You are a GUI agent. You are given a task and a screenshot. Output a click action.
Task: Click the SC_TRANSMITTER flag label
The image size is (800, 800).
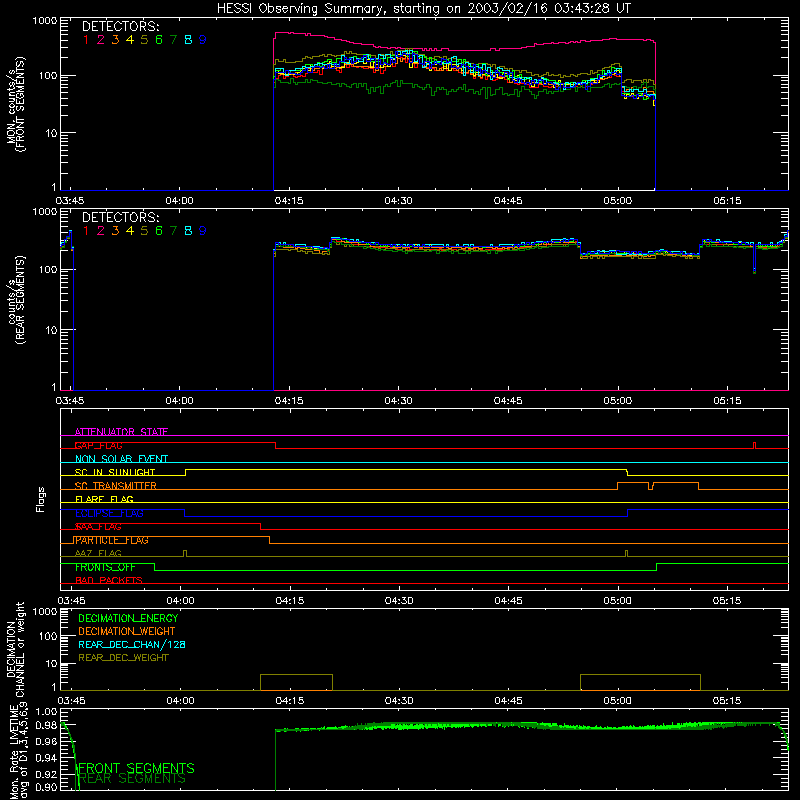pos(116,486)
